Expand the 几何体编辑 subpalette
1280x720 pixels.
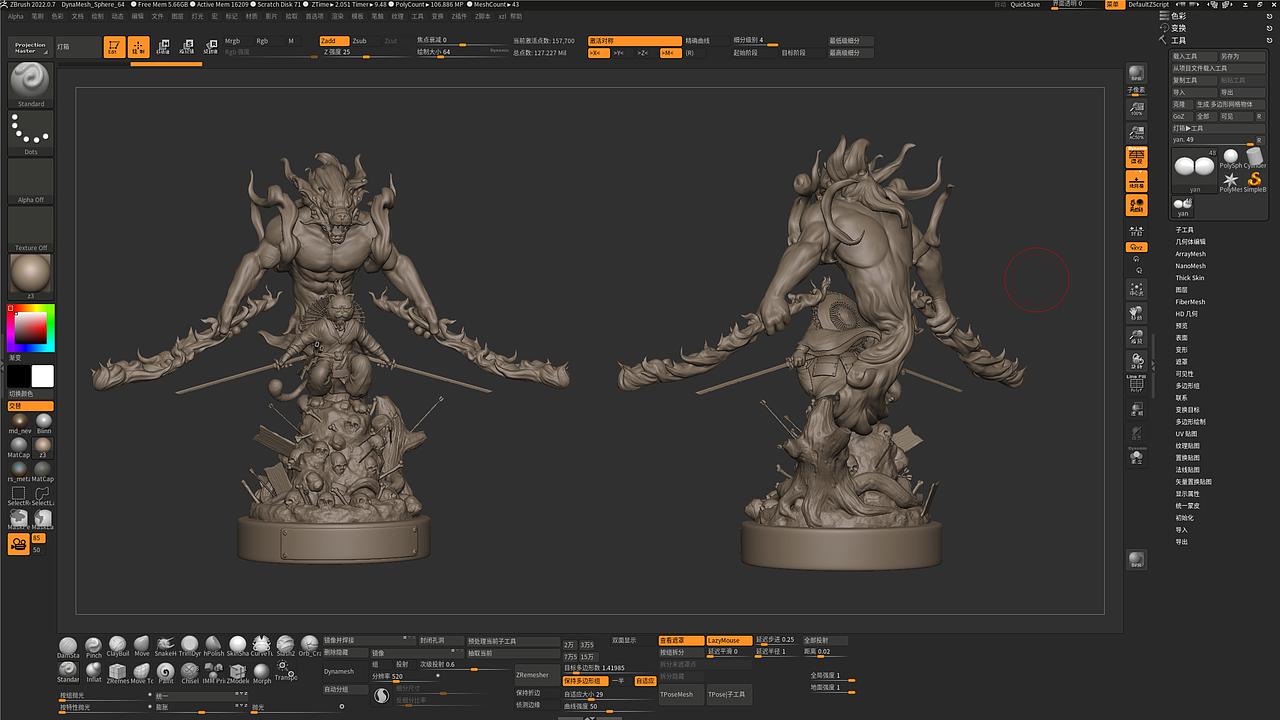[x=1191, y=242]
